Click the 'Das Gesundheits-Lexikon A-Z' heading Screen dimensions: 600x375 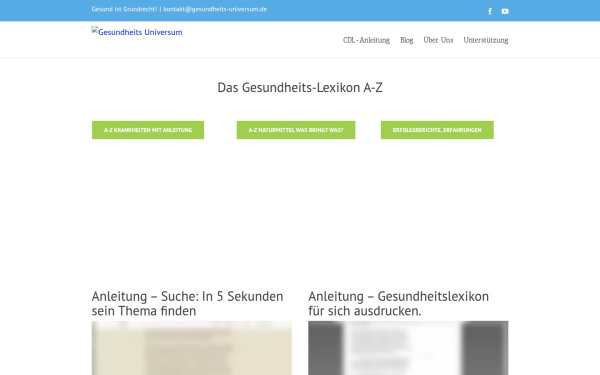click(x=300, y=88)
